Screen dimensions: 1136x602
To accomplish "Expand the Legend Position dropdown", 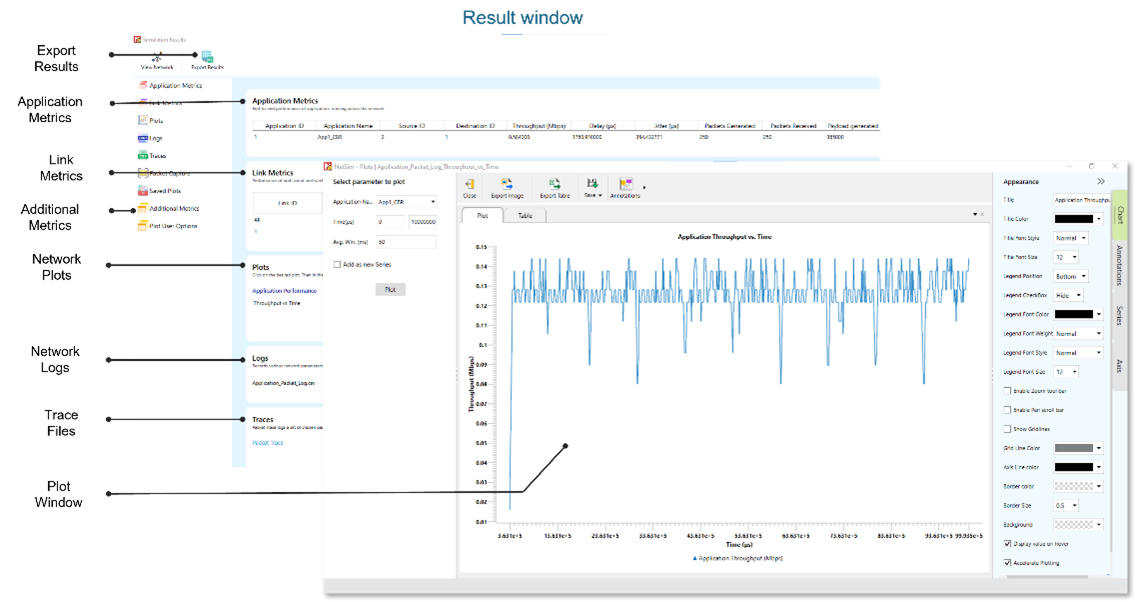I will point(1070,276).
